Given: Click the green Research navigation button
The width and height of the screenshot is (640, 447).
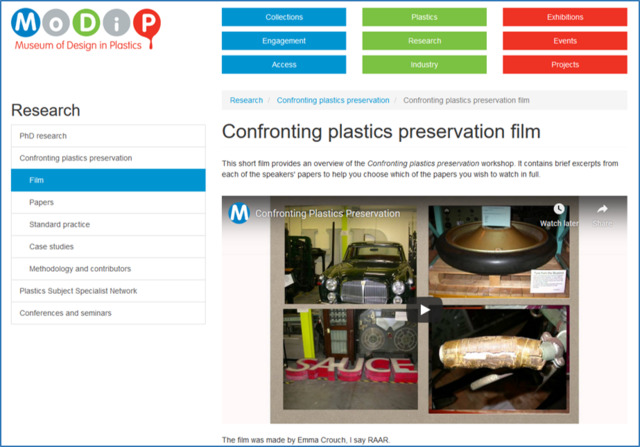Looking at the screenshot, I should 424,41.
